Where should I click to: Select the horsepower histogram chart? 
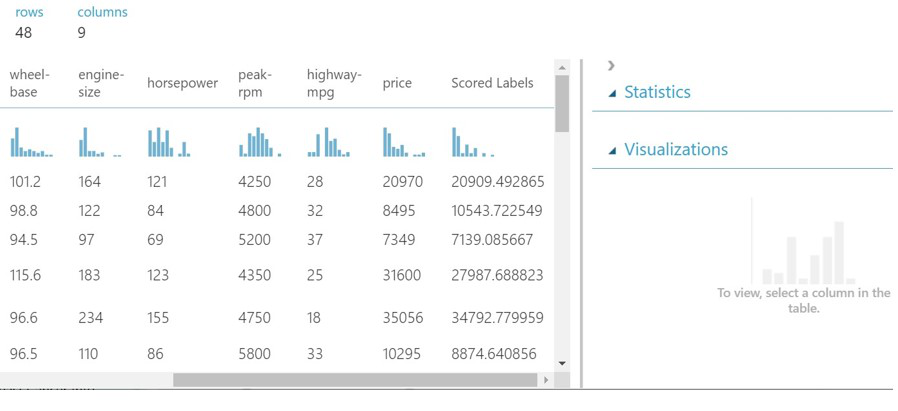click(169, 142)
